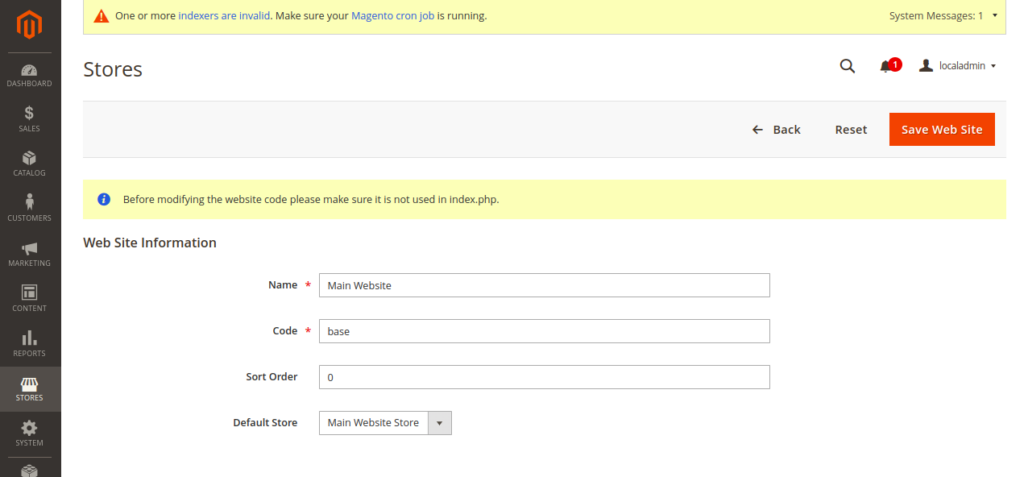
Task: Open the notifications bell icon
Action: [x=887, y=66]
